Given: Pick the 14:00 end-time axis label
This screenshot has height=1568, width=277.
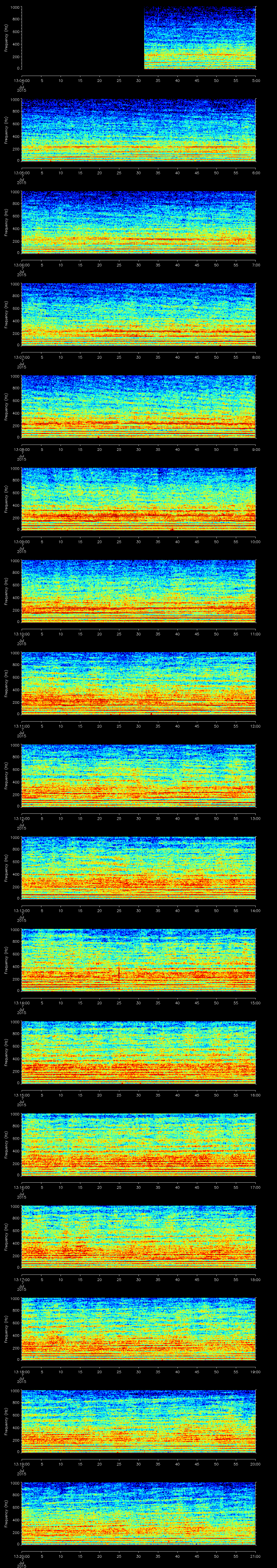Looking at the screenshot, I should point(255,910).
